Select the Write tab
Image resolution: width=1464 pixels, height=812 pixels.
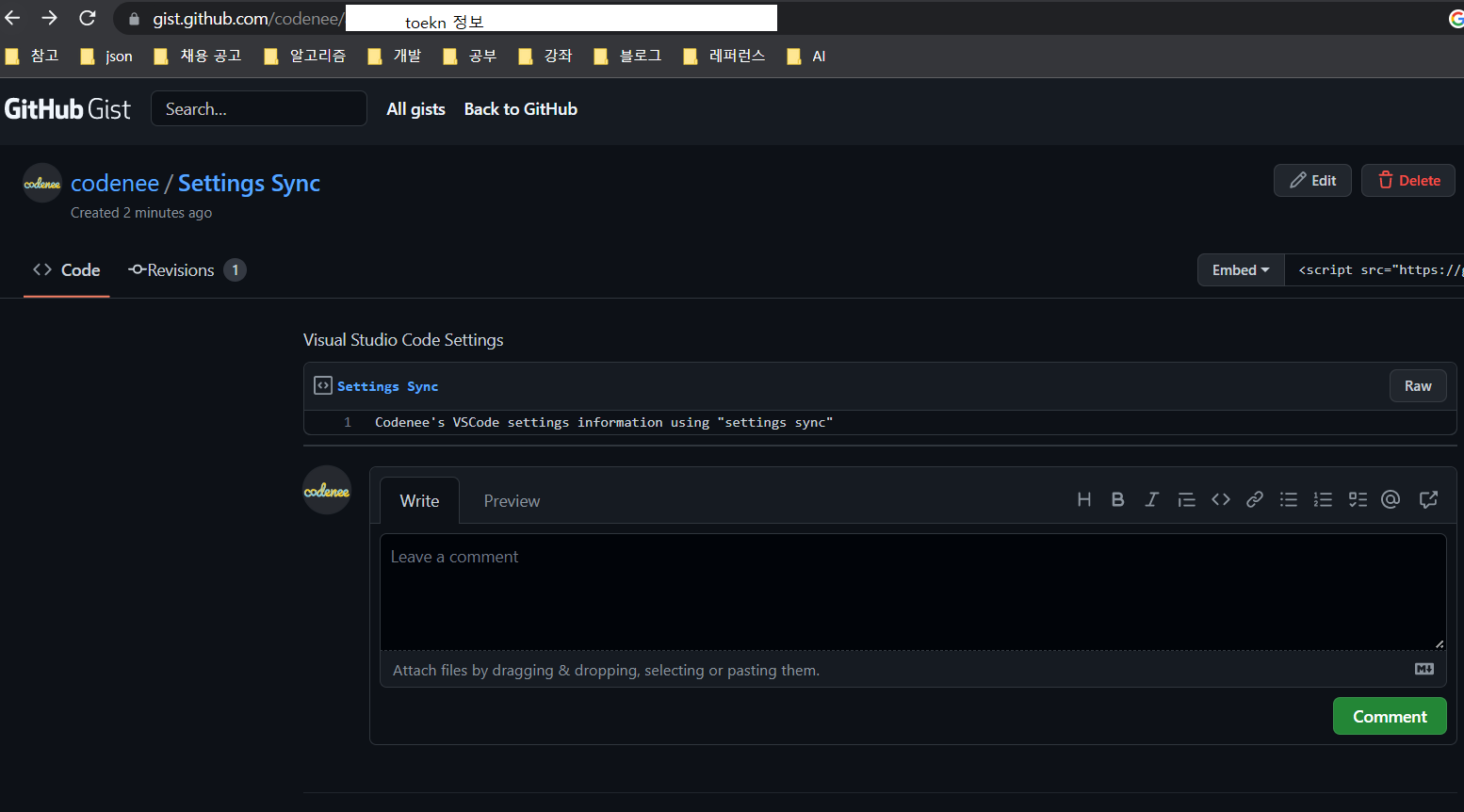(x=419, y=500)
